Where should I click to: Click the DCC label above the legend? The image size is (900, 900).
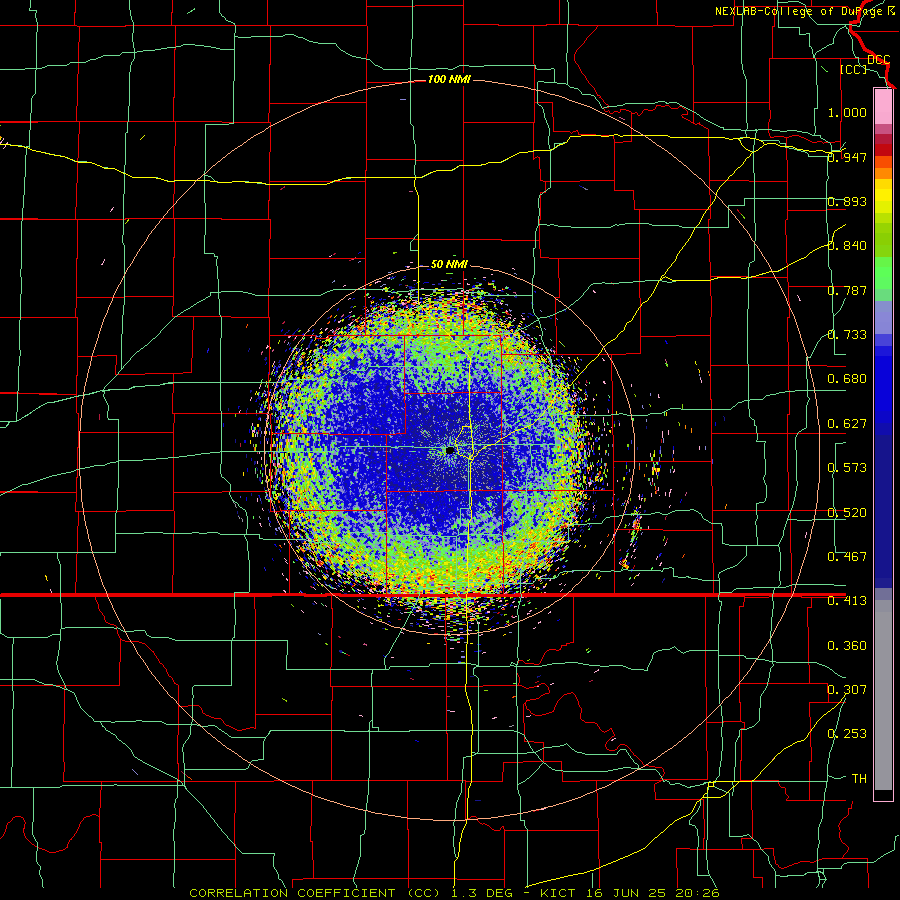(x=879, y=59)
